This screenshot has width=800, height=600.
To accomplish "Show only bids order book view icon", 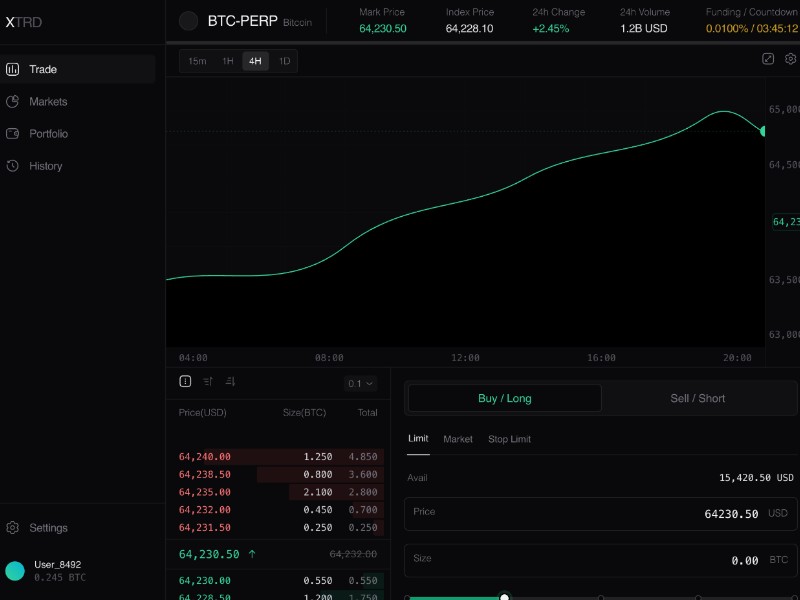I will click(231, 382).
